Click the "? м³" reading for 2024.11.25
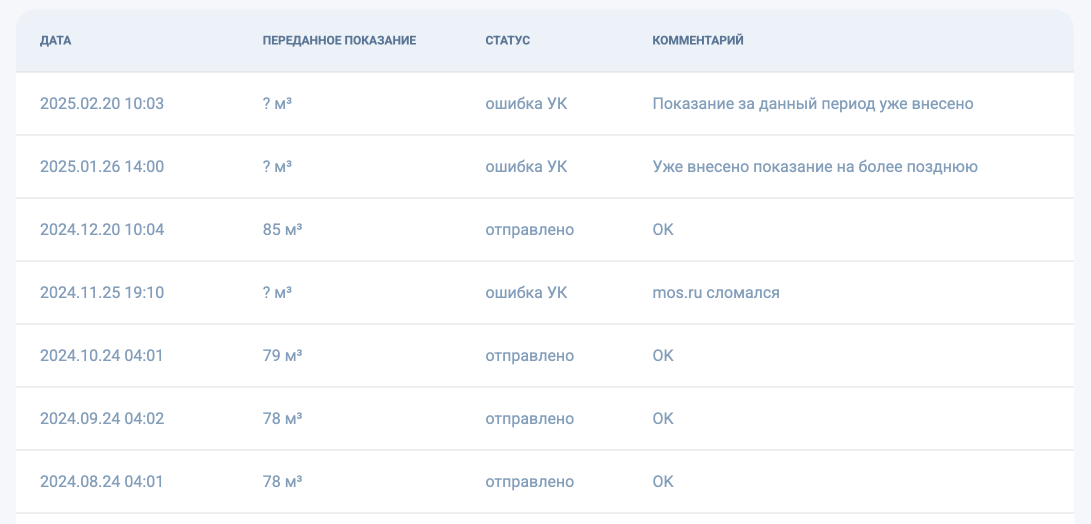Screen dimensions: 1091x524 tap(277, 293)
